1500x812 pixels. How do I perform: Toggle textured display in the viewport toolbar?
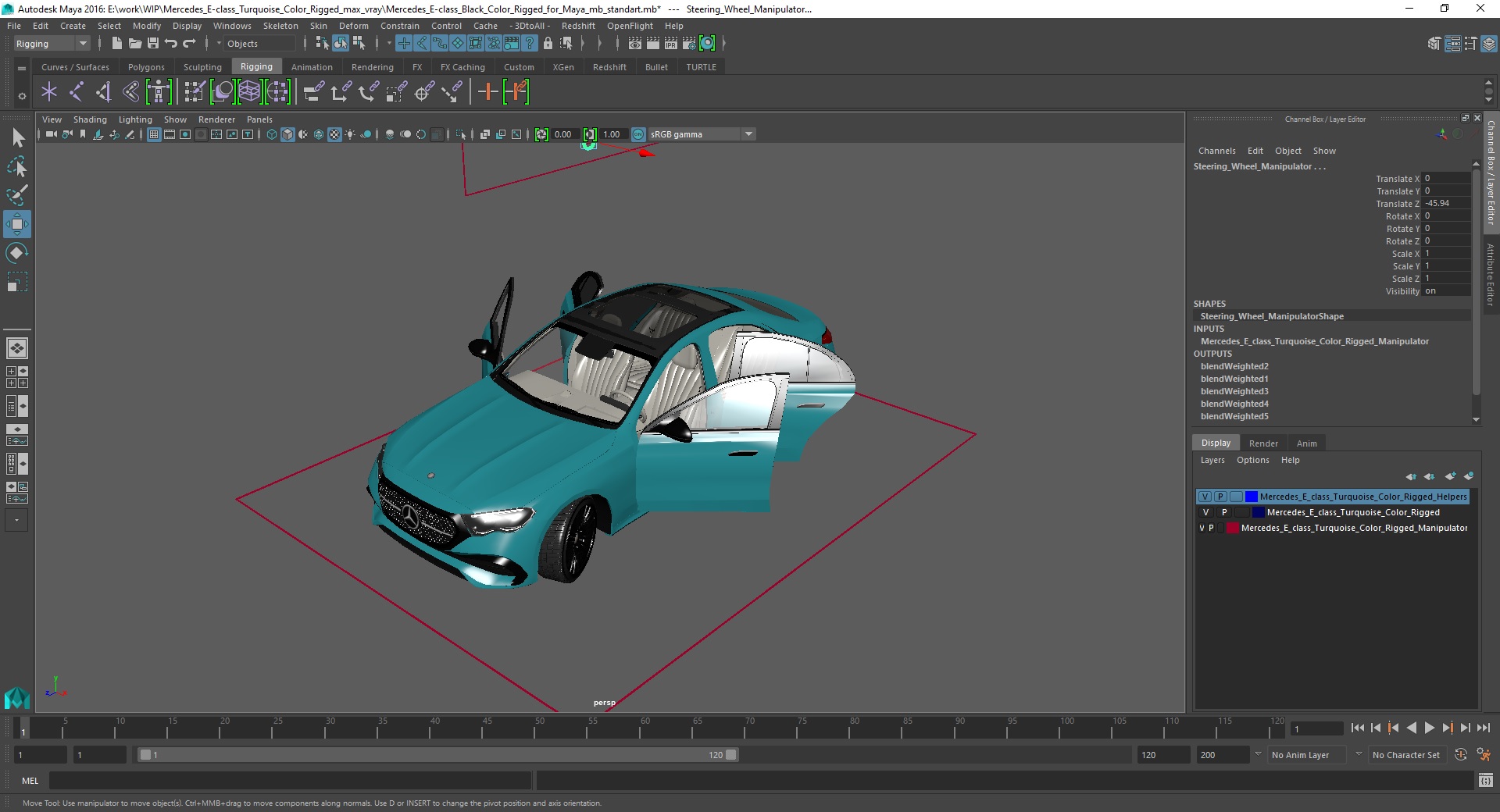(334, 134)
